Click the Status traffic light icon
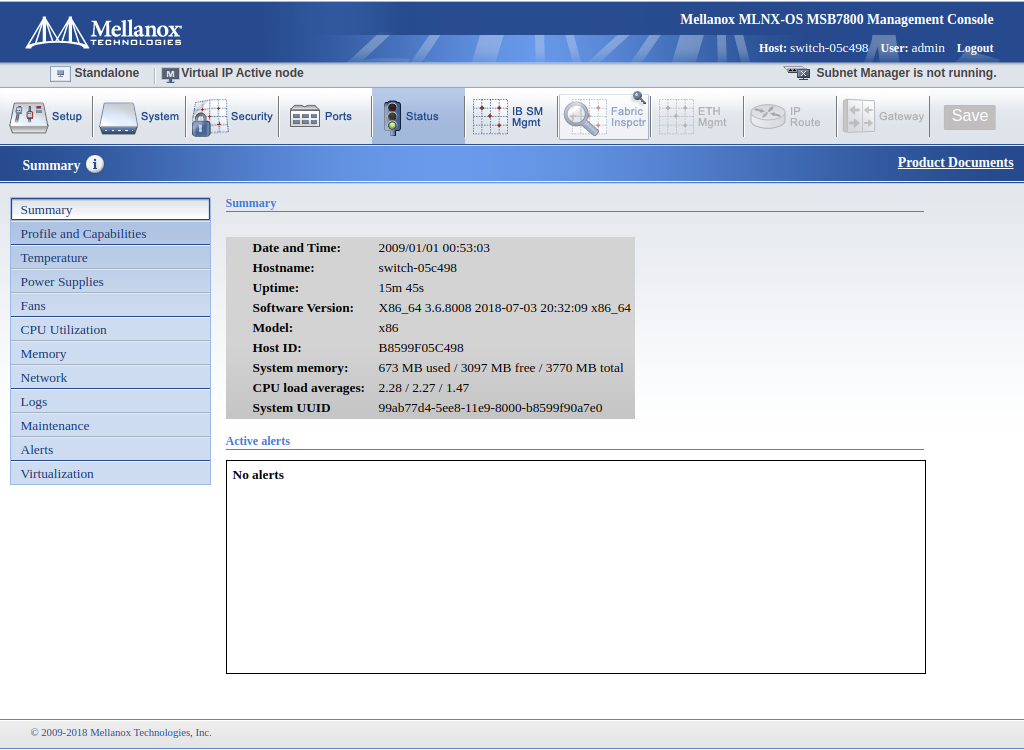This screenshot has width=1024, height=750. tap(392, 118)
